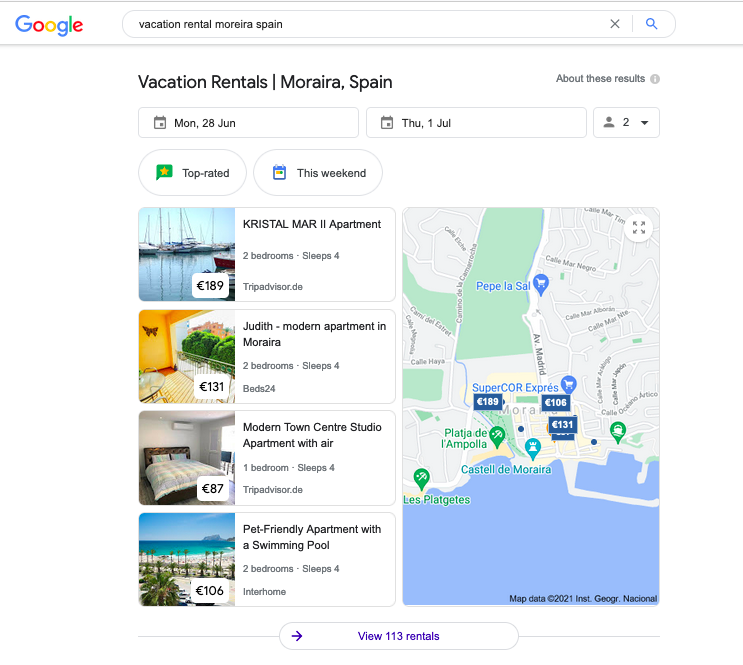Click the bedroom thumbnail of Town Centre Studio
The image size is (743, 665).
click(x=187, y=458)
